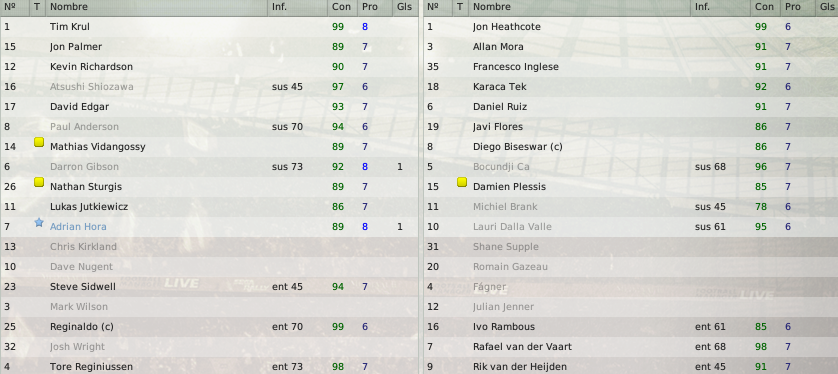838x374 pixels.
Task: Select unused substitute Chris Kirkland
Action: (209, 247)
